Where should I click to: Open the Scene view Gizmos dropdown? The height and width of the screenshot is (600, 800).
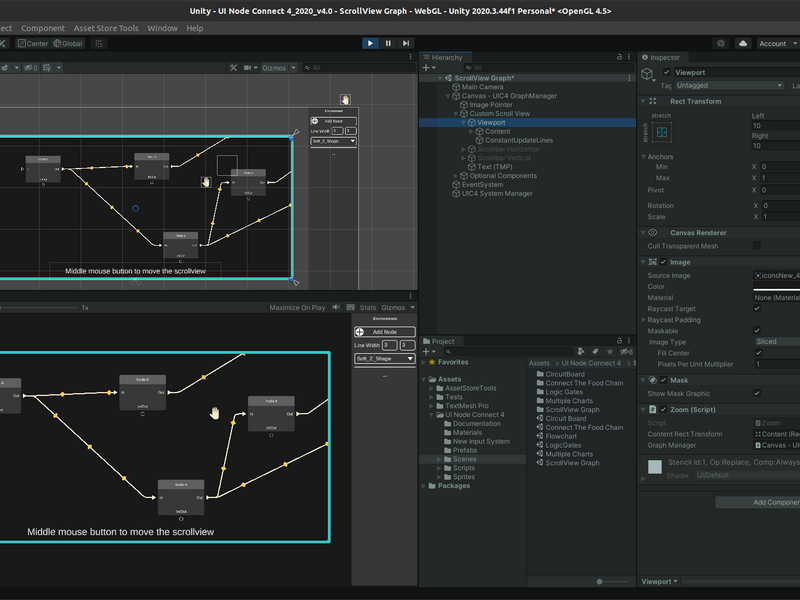tap(279, 67)
